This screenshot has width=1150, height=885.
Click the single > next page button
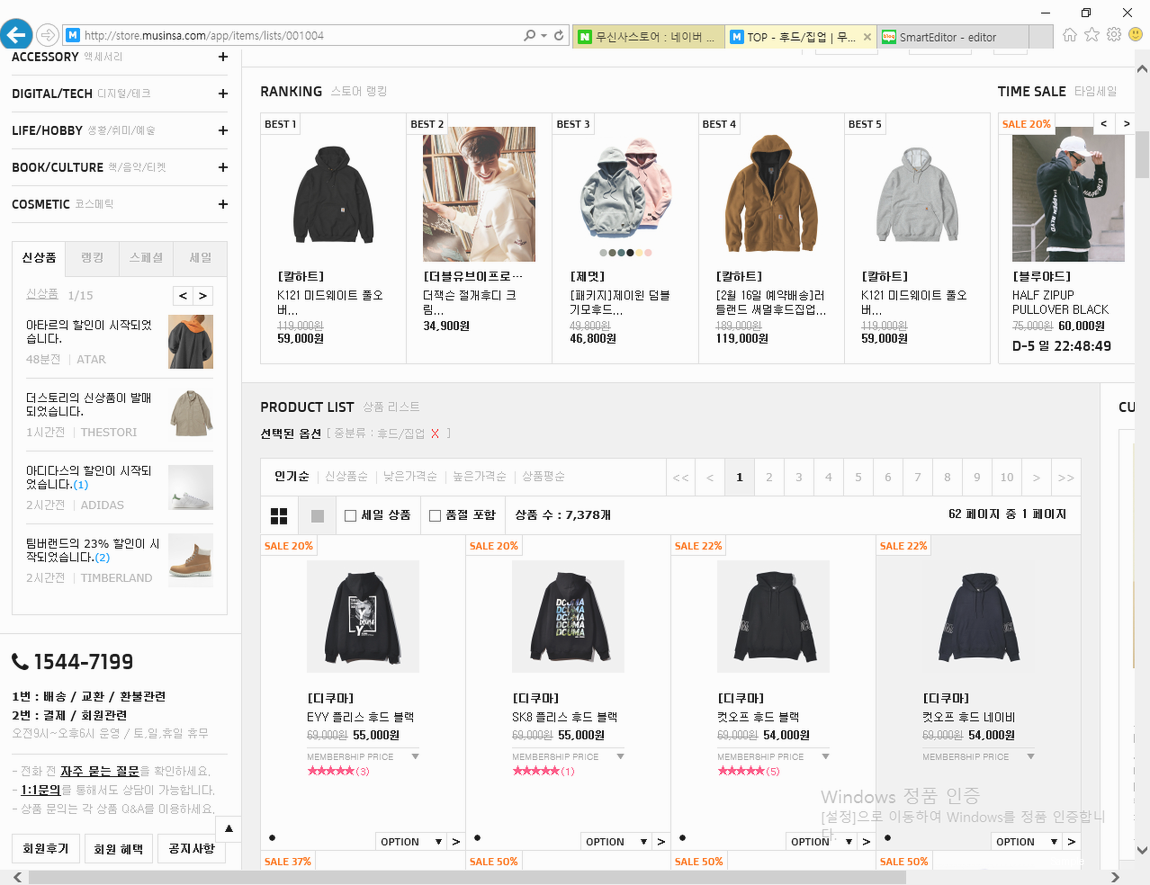[1036, 477]
